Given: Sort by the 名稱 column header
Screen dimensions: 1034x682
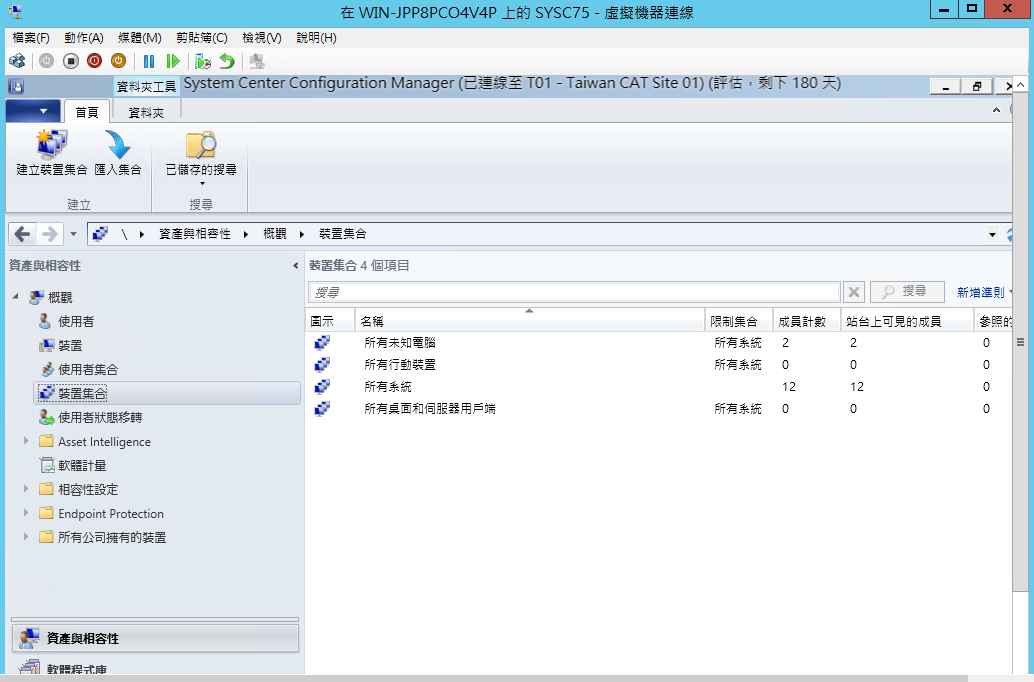Looking at the screenshot, I should [x=530, y=321].
